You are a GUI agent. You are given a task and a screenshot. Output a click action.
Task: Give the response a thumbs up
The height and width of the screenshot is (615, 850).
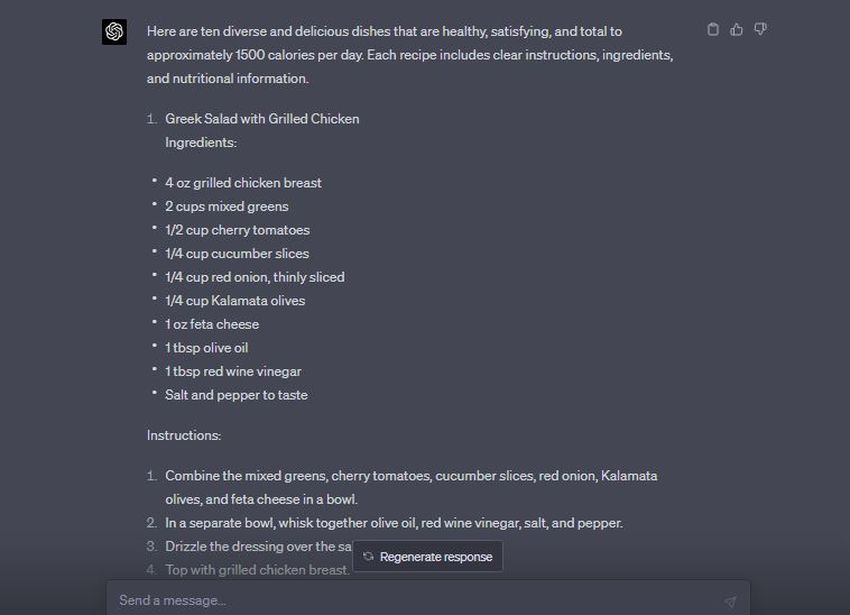[x=736, y=29]
